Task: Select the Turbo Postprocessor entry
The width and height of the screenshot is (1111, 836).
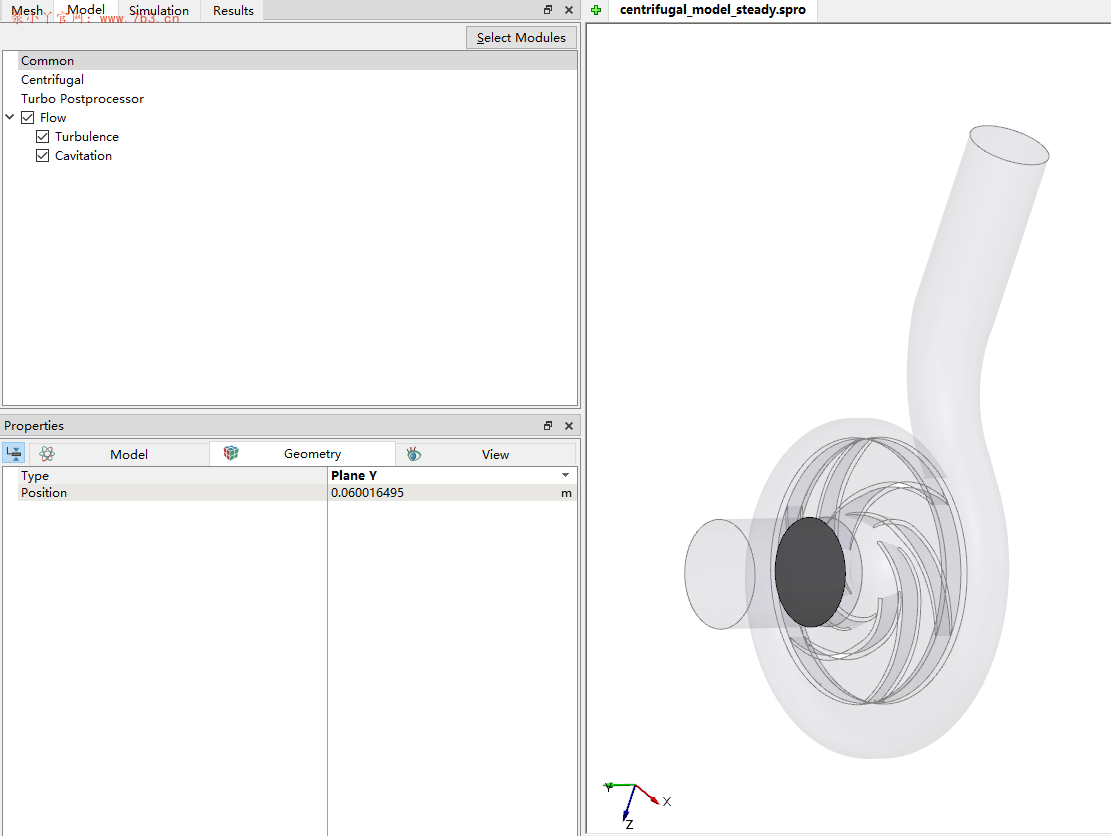Action: (82, 99)
